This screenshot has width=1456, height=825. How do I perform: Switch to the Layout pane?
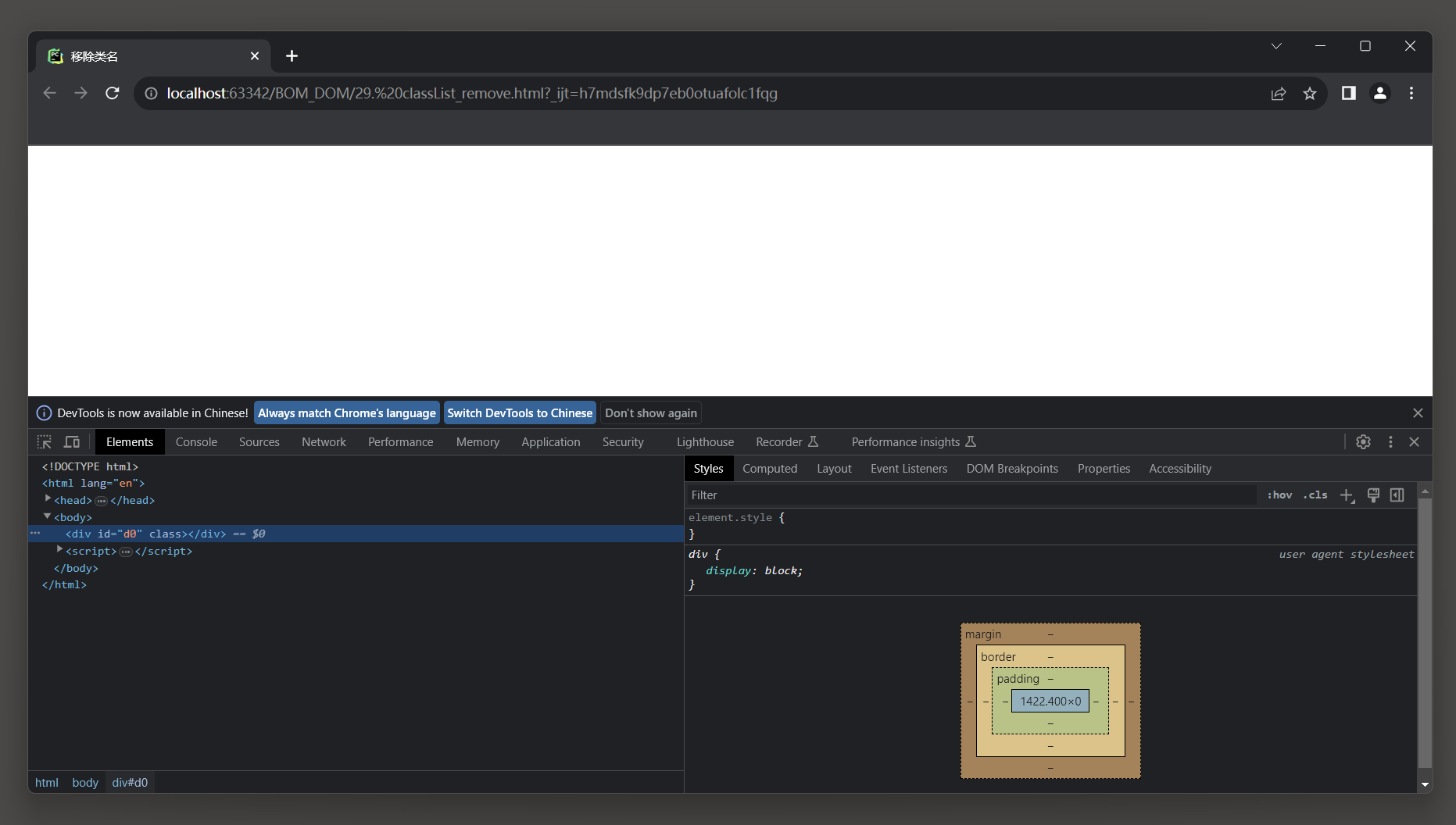(x=834, y=469)
